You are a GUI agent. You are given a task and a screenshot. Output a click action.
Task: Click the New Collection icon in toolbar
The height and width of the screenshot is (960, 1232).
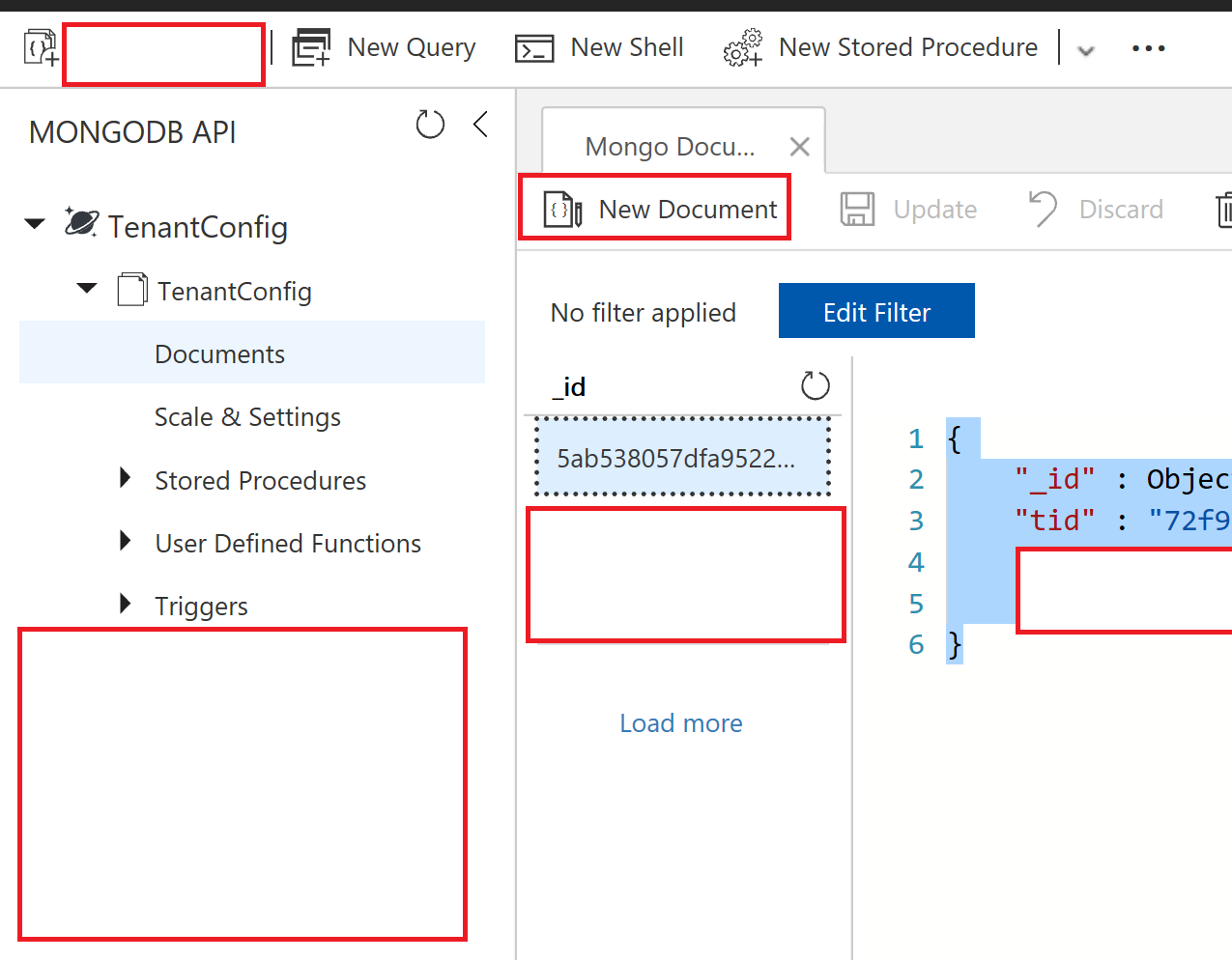(x=41, y=47)
